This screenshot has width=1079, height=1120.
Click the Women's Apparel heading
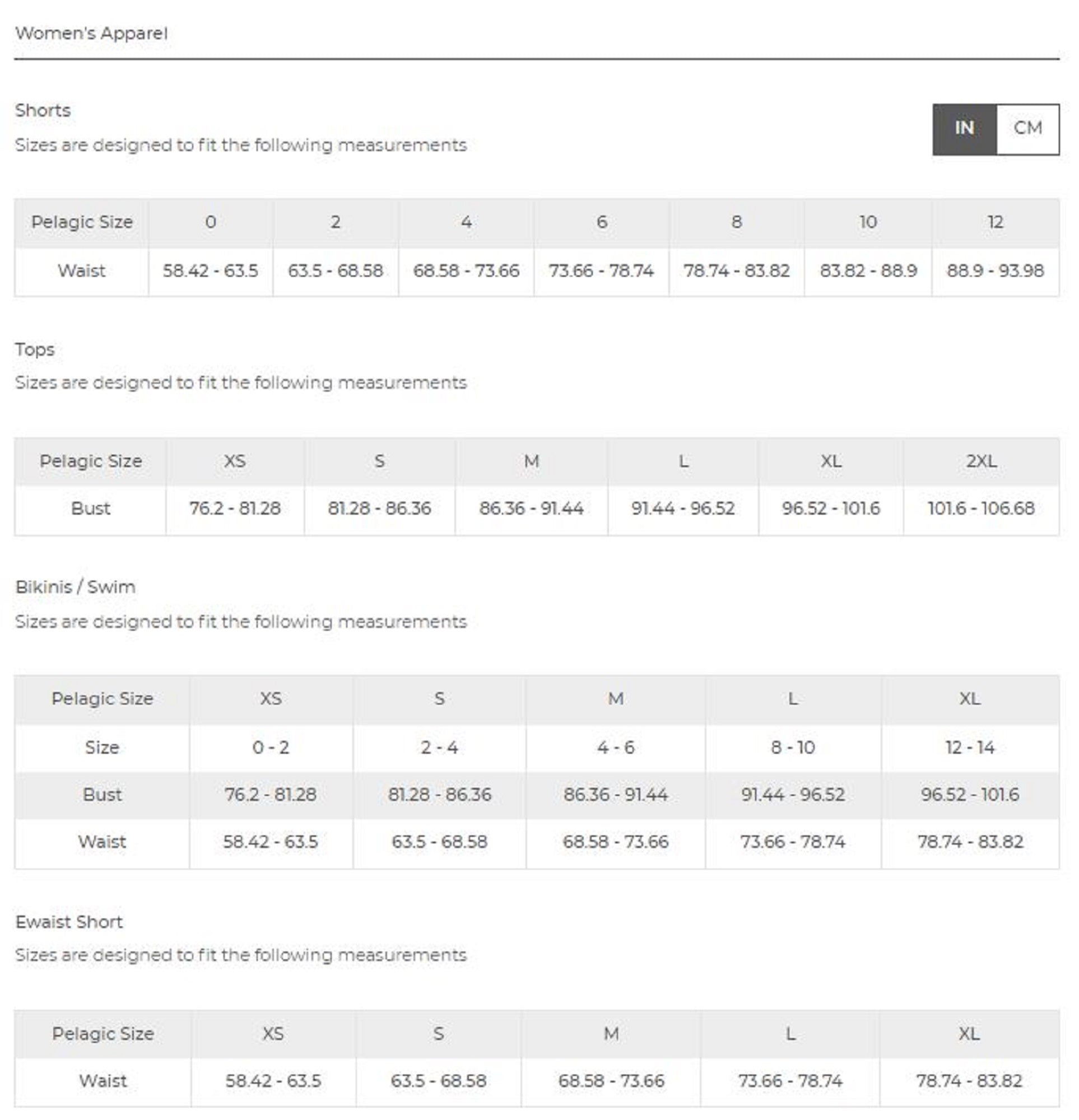91,33
